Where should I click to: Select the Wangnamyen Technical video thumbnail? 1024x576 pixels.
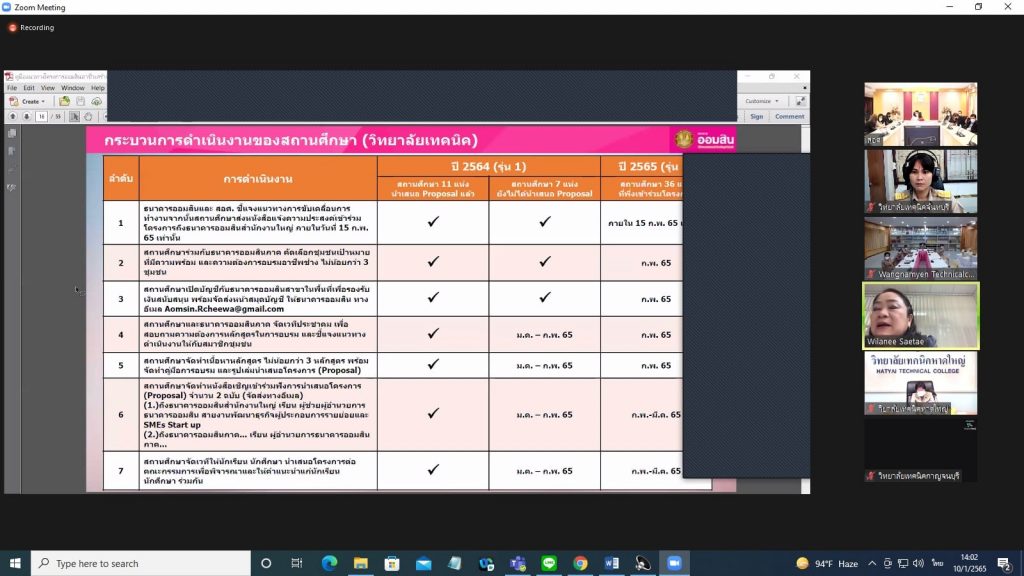point(921,249)
